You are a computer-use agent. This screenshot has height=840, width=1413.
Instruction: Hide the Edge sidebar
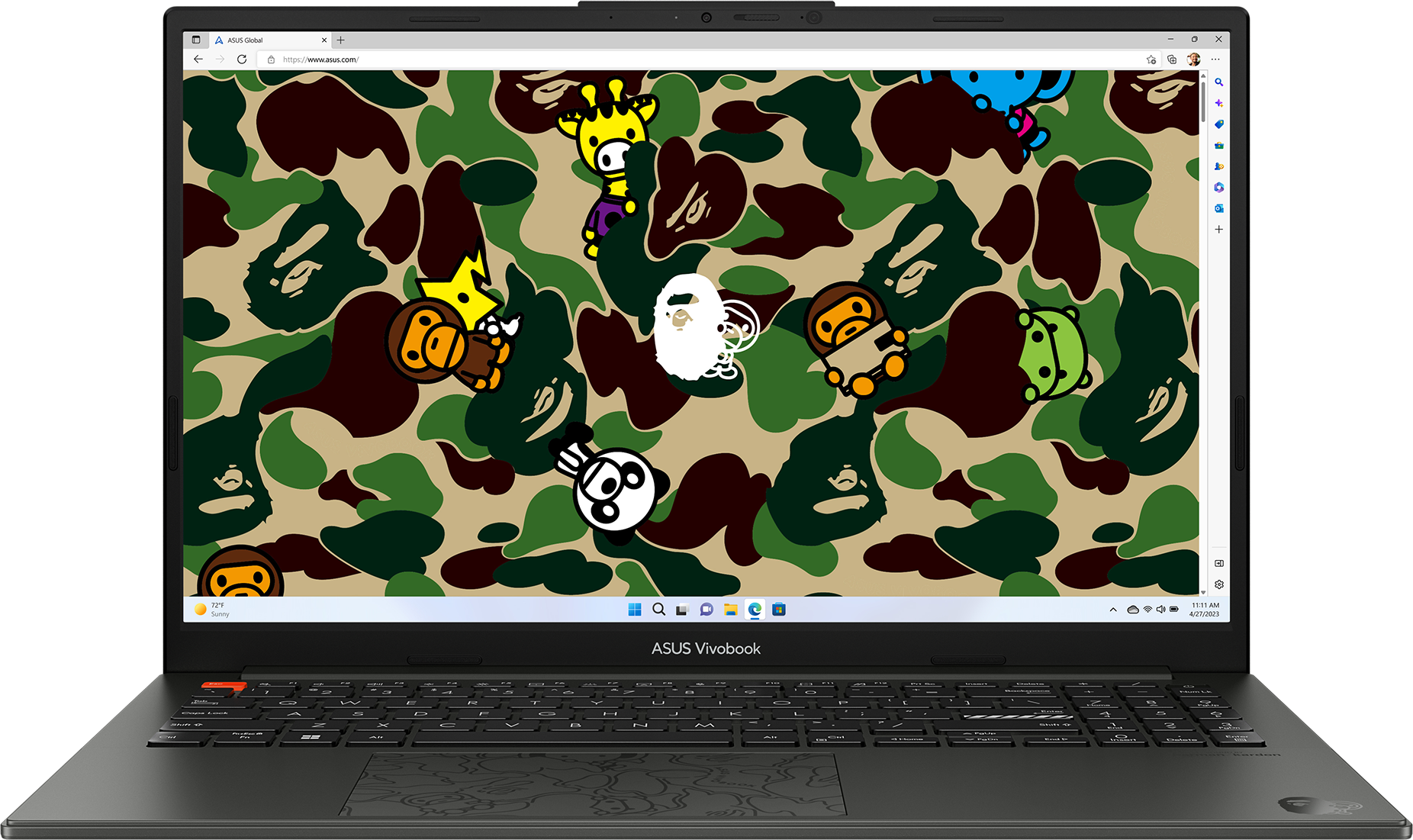[1219, 563]
